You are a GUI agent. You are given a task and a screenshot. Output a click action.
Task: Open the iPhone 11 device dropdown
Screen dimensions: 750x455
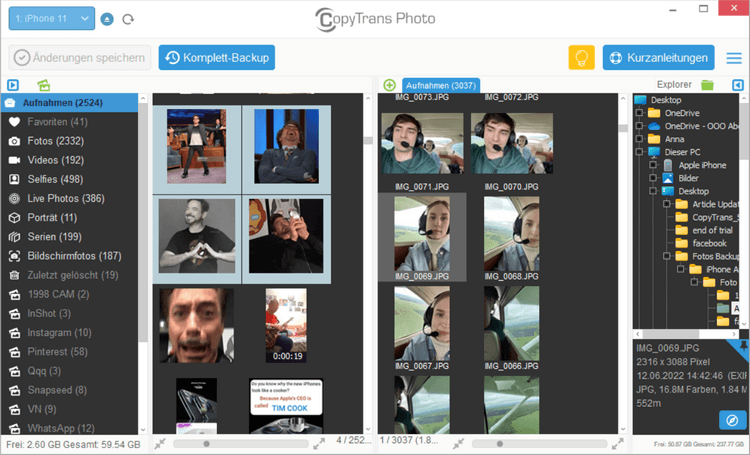52,19
